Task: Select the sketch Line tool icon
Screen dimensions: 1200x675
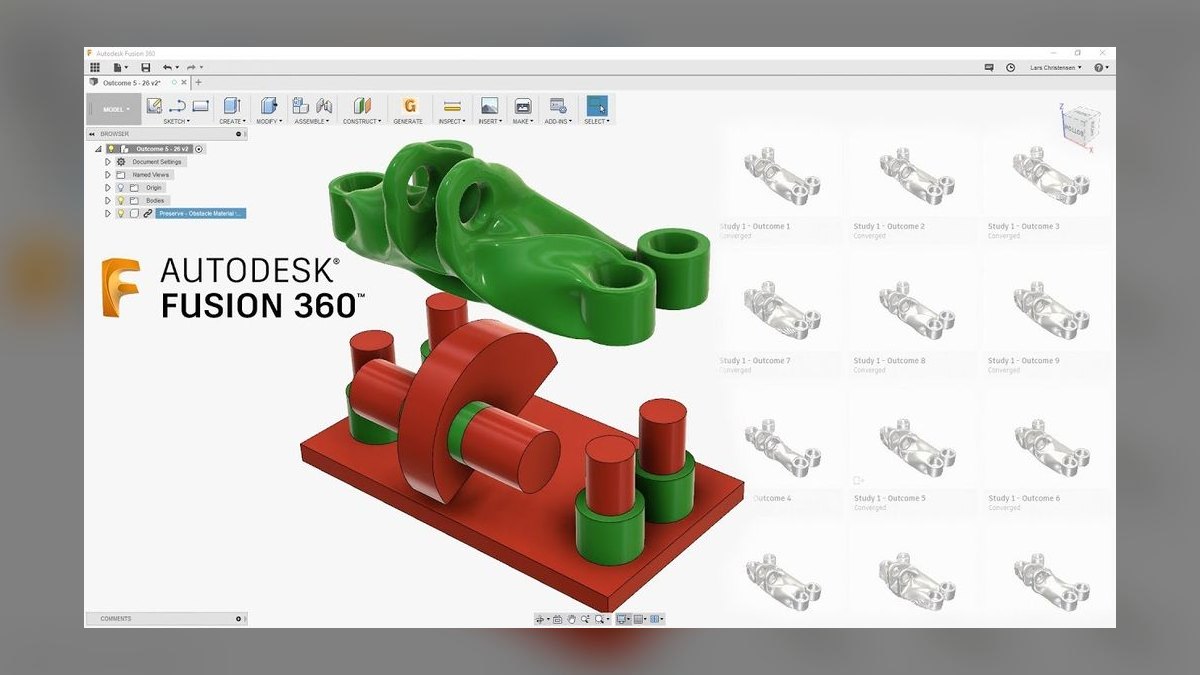Action: pos(177,105)
